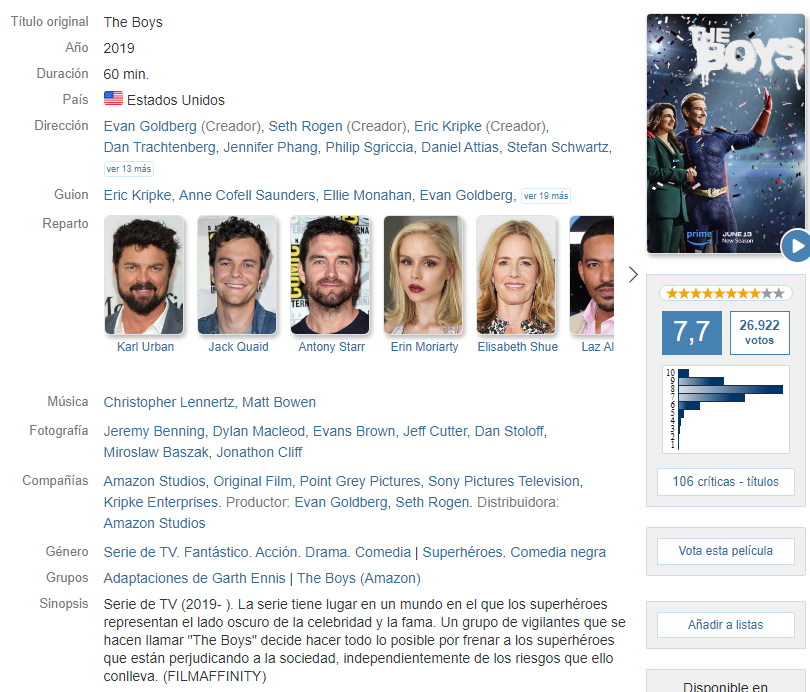Click the United States flag icon
Image resolution: width=810 pixels, height=692 pixels.
tap(113, 99)
